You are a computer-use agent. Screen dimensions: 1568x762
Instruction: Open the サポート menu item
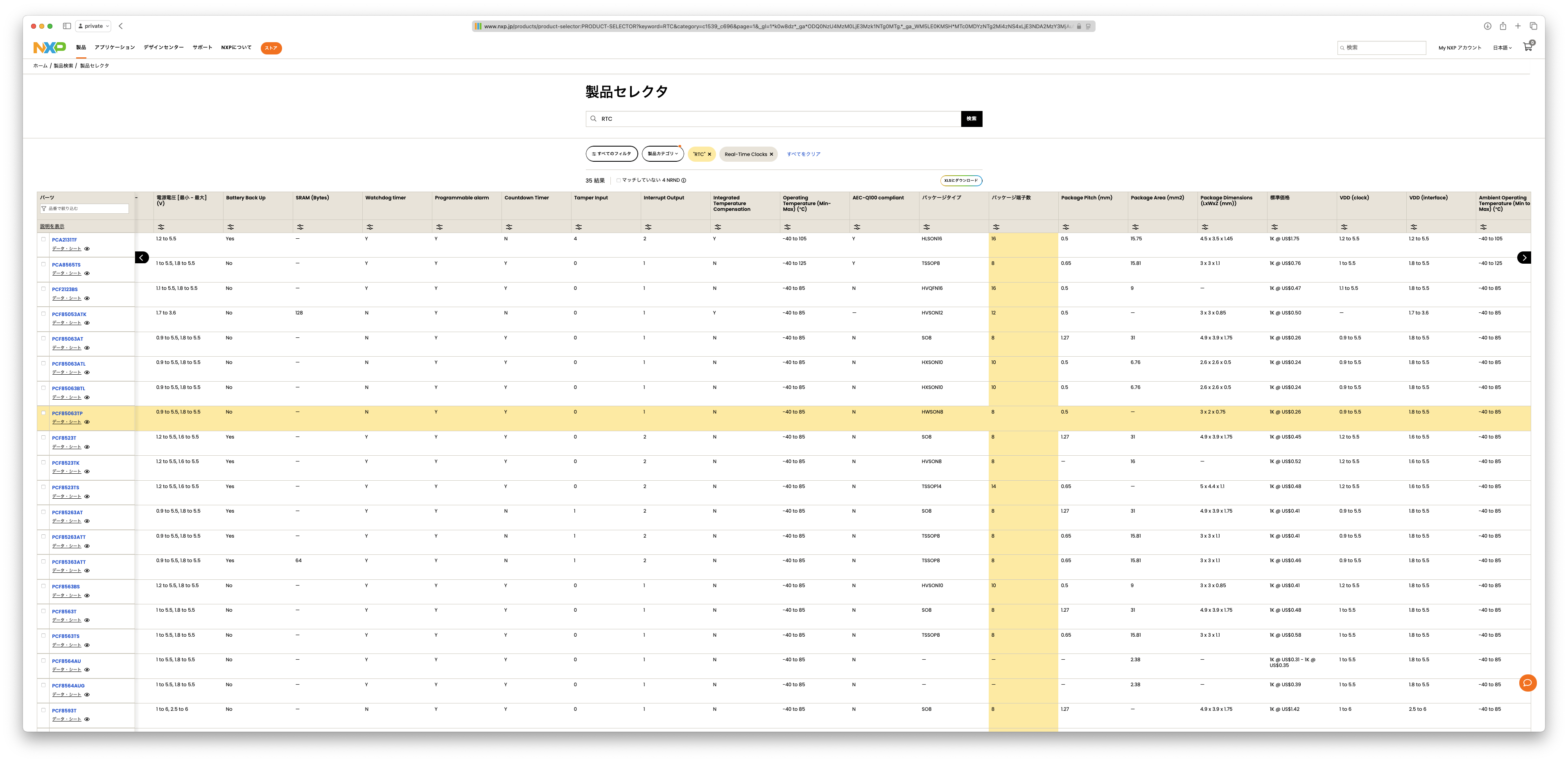[x=202, y=47]
